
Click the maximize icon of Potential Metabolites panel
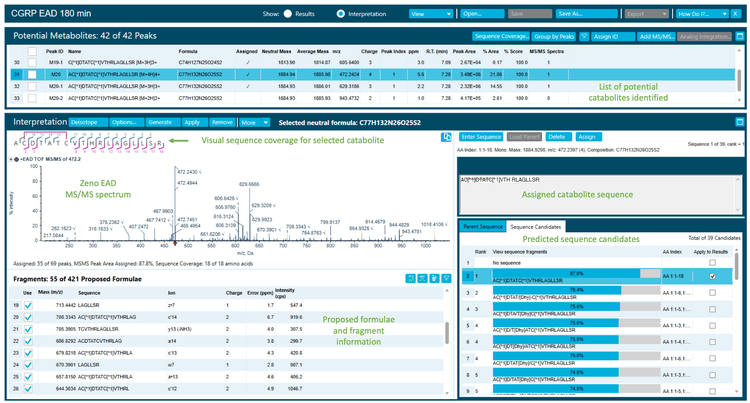click(738, 35)
